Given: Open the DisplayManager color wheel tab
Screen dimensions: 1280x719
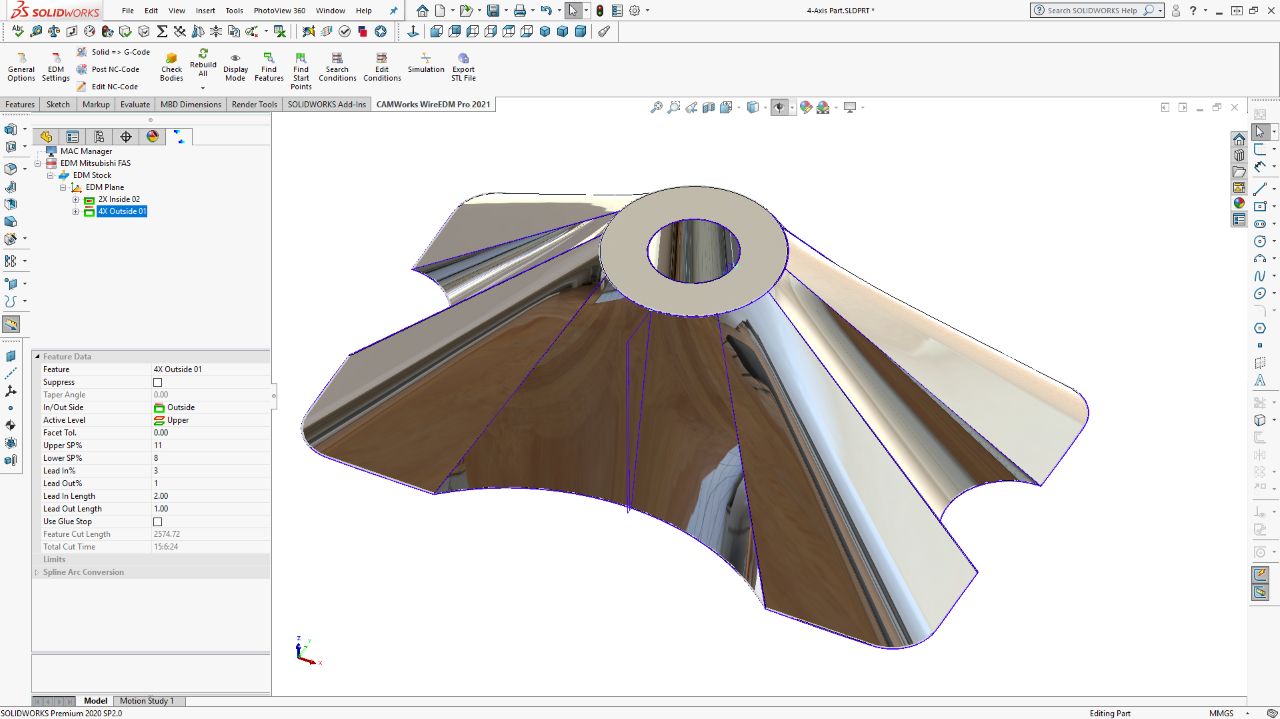Looking at the screenshot, I should (x=152, y=137).
